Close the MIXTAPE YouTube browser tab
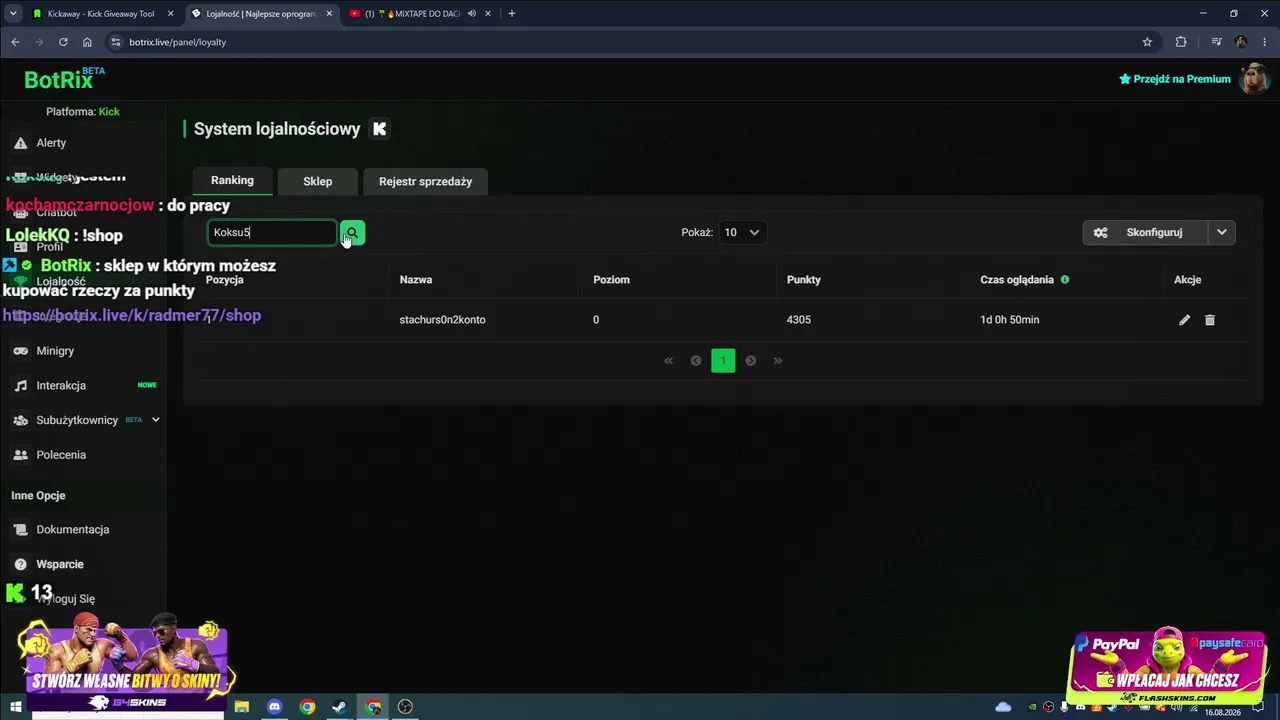1280x720 pixels. (x=487, y=14)
